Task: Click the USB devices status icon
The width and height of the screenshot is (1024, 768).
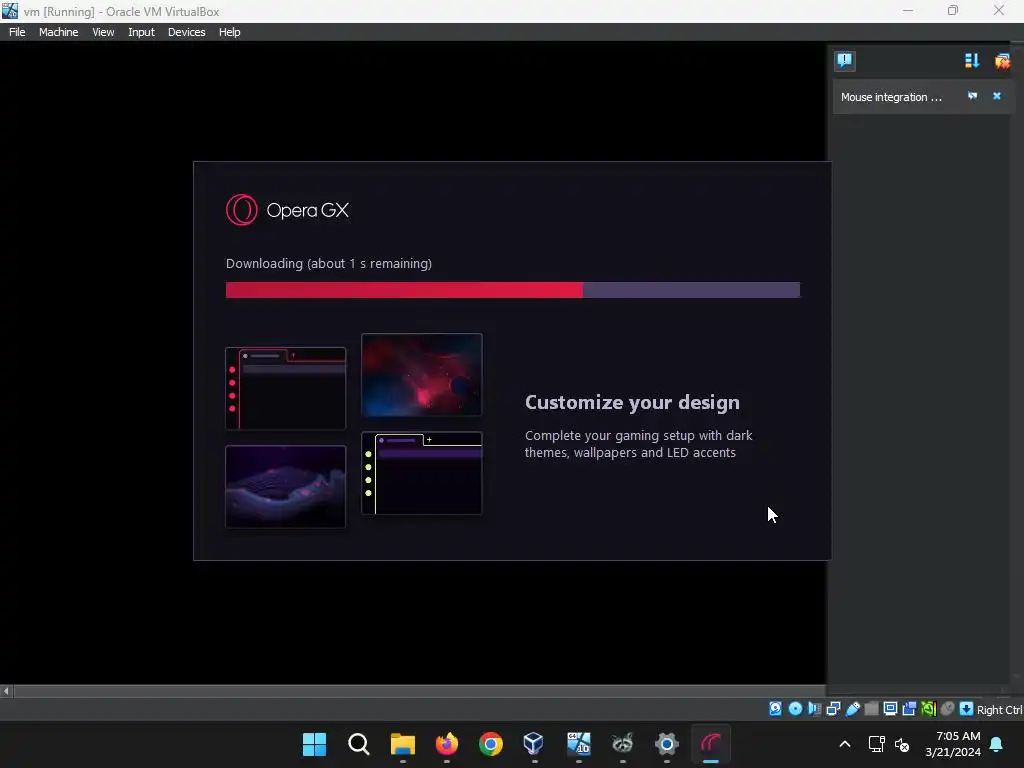Action: click(x=852, y=709)
